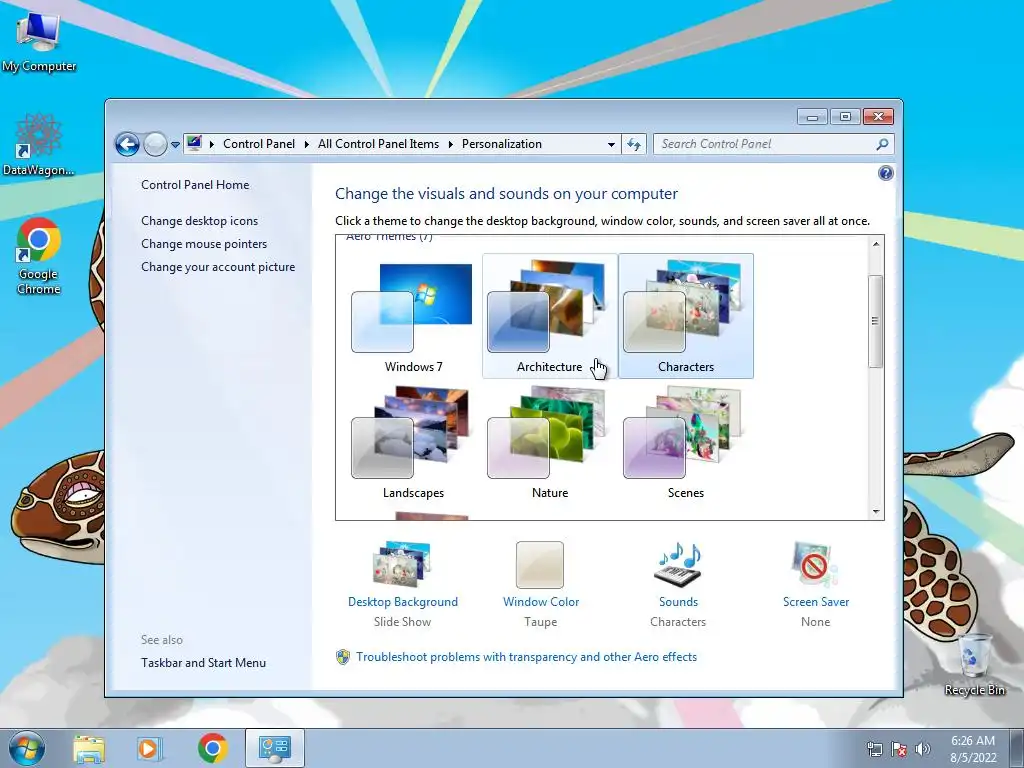Click the Window Color link text
This screenshot has height=768, width=1024.
(541, 602)
